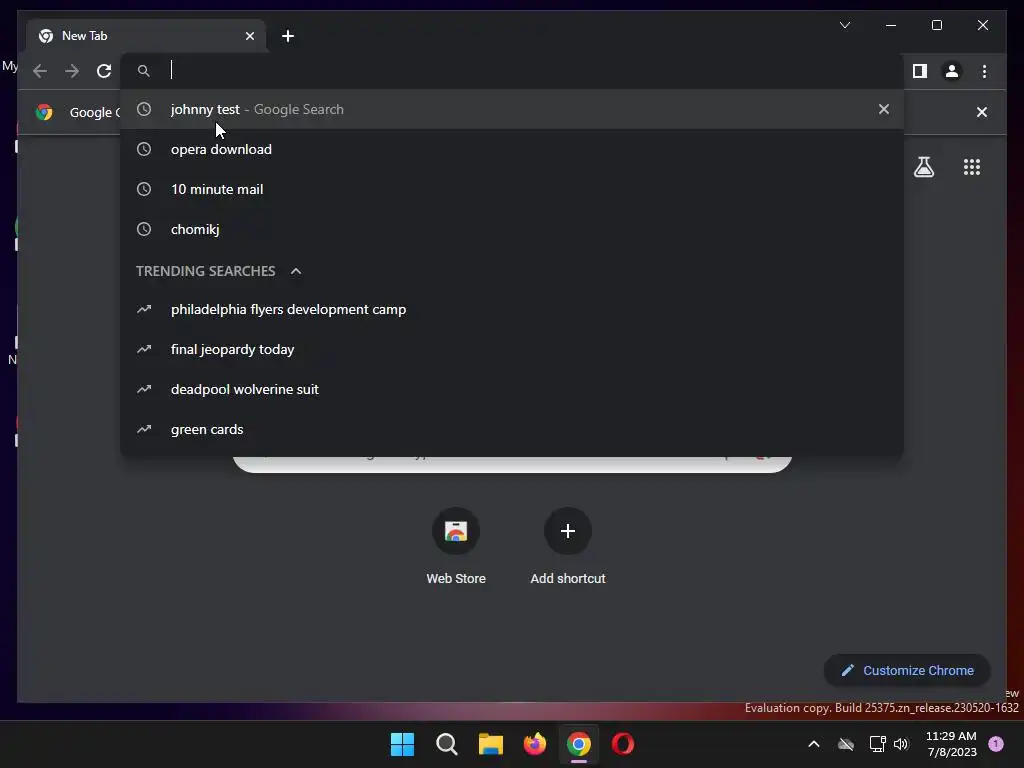Open the Web Store shortcut
The height and width of the screenshot is (768, 1024).
[456, 547]
